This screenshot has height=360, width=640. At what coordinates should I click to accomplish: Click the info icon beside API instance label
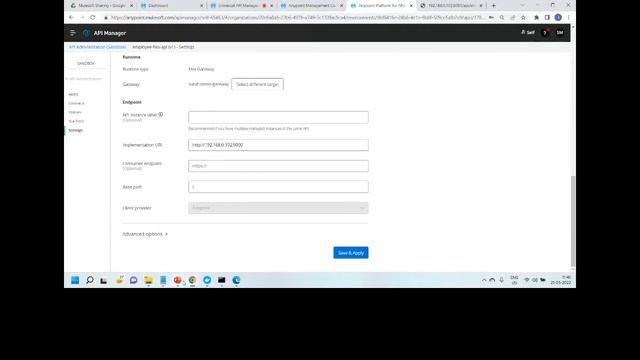tap(161, 115)
